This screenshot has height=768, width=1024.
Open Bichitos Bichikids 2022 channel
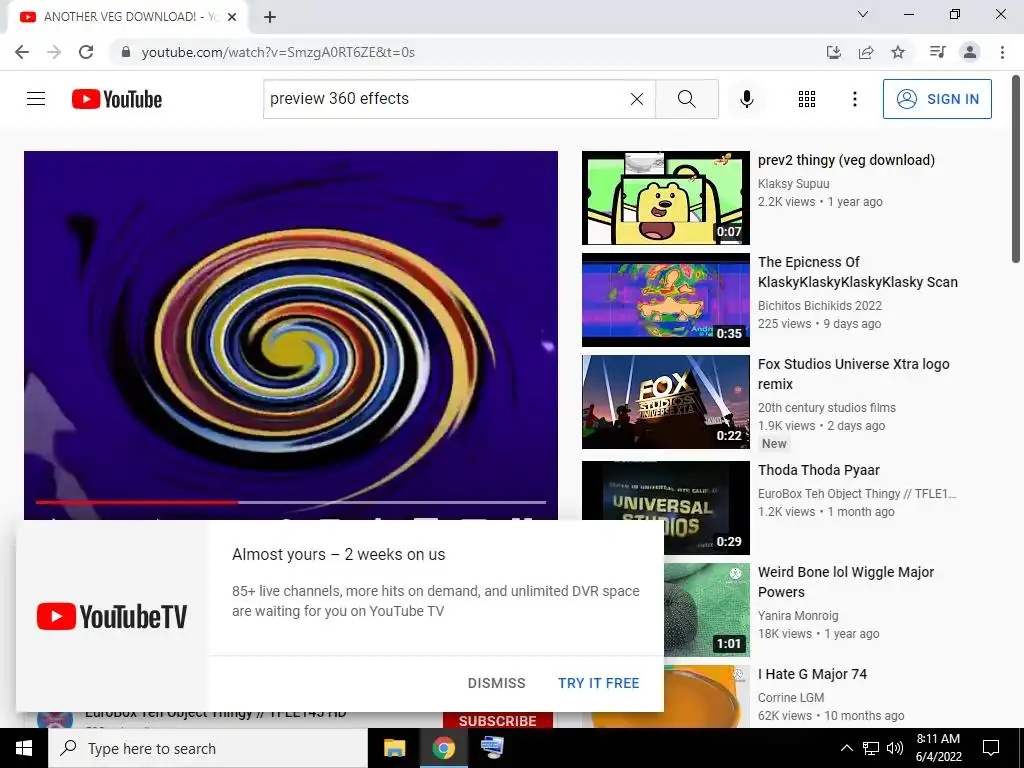click(x=820, y=306)
